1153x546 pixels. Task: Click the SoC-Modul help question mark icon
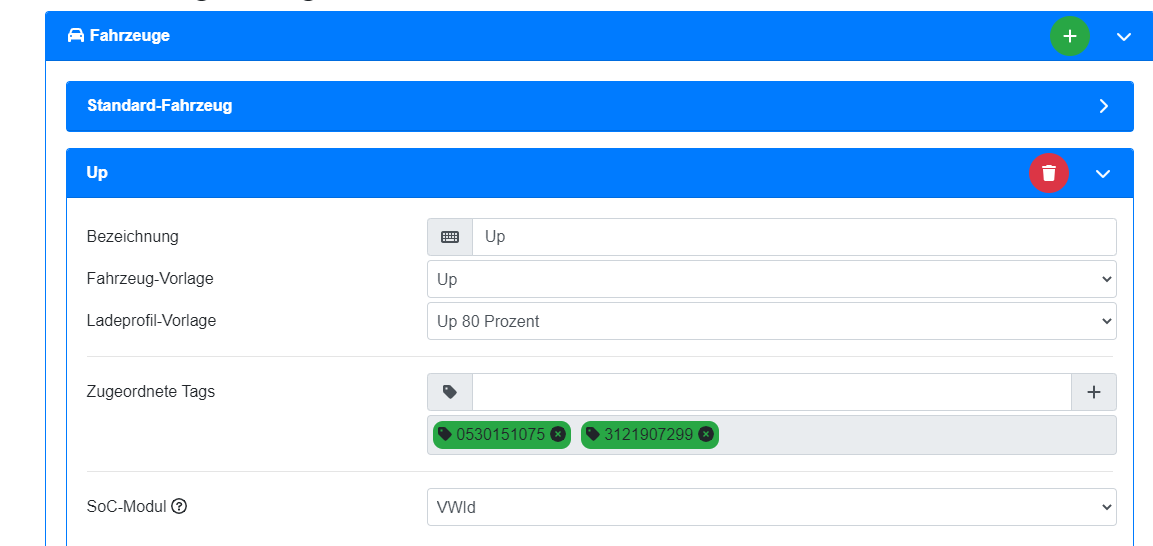tap(179, 506)
